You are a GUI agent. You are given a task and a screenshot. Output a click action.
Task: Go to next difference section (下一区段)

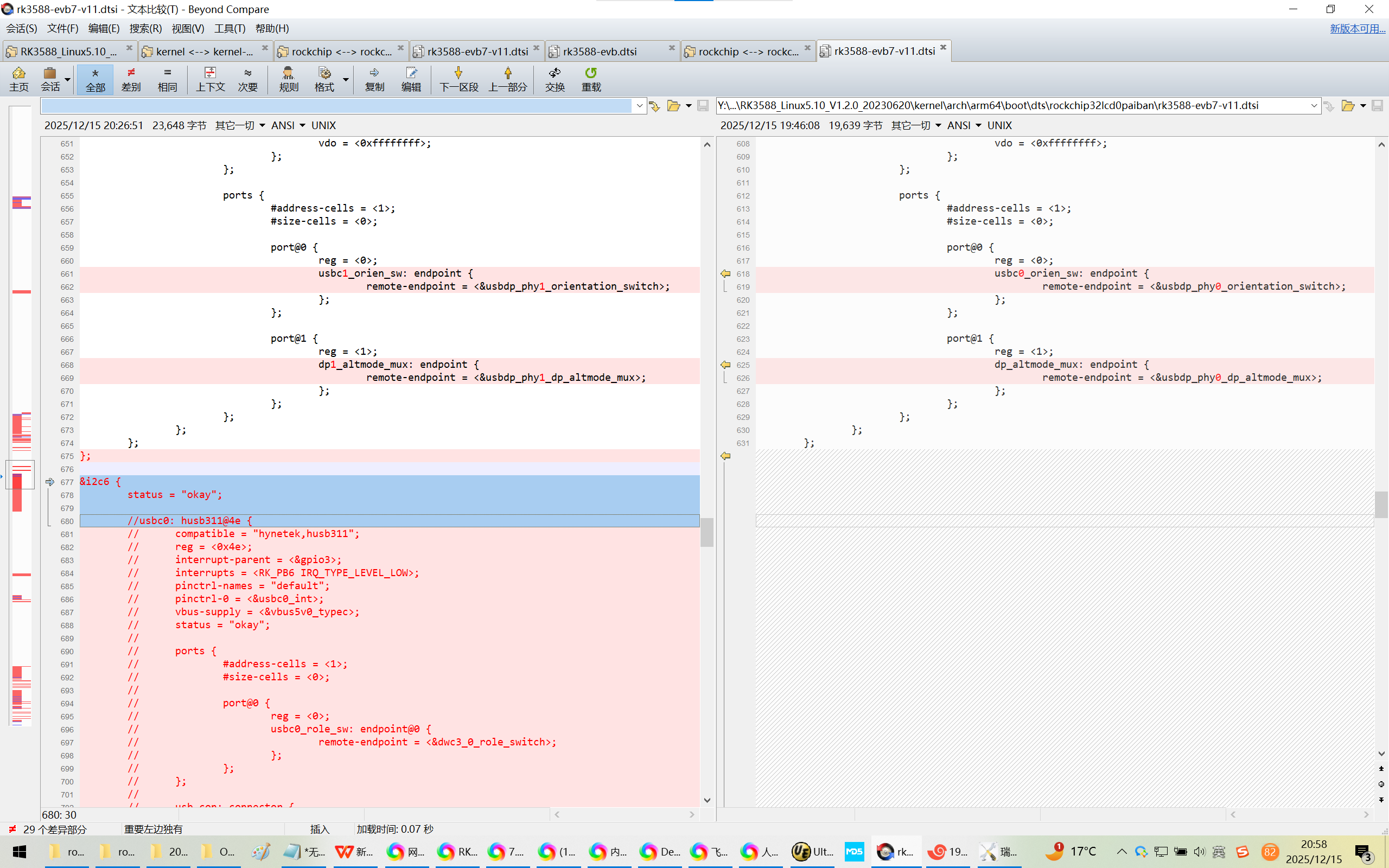click(x=458, y=79)
